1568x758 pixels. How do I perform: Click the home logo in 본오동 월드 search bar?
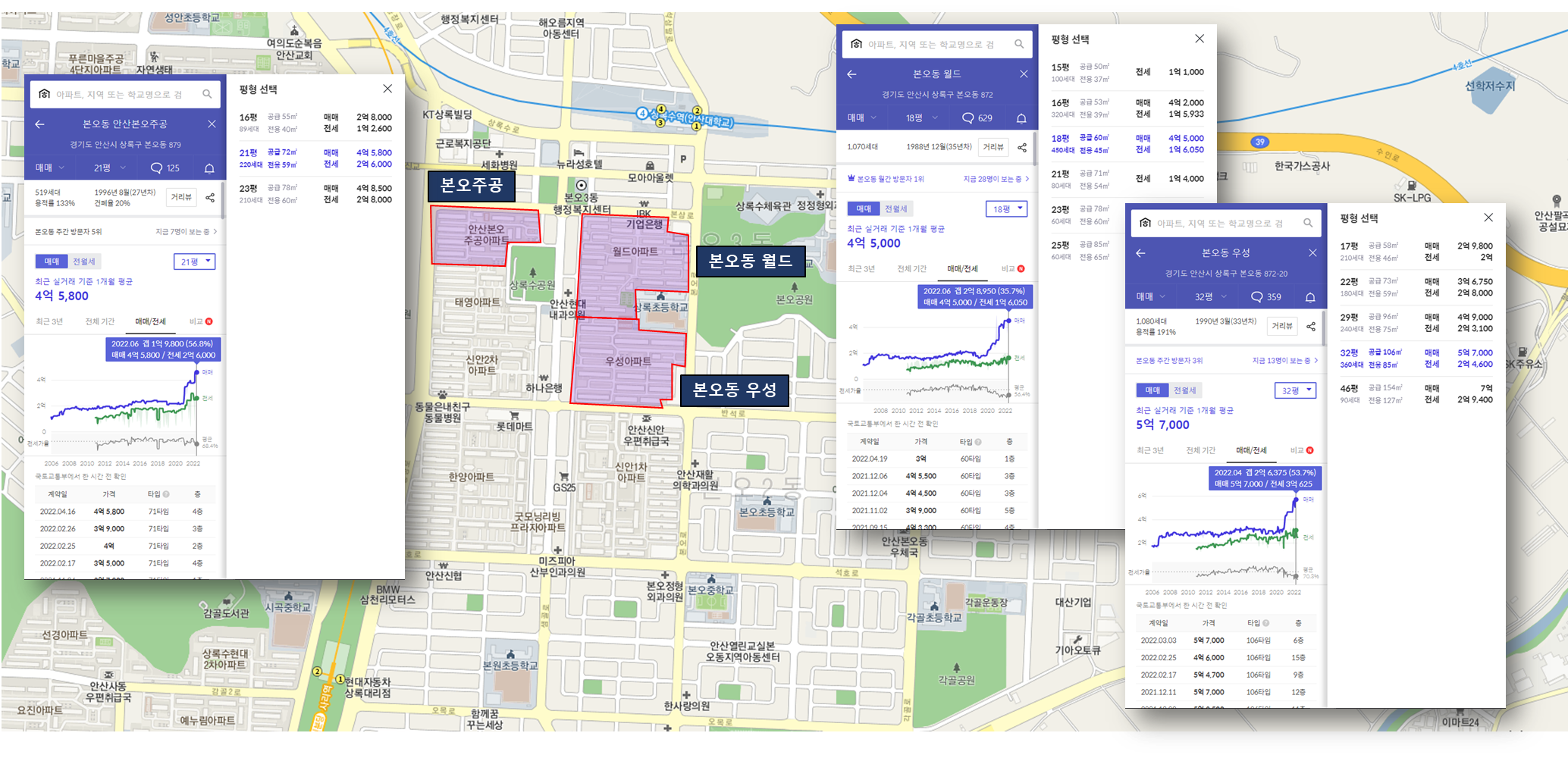point(857,44)
